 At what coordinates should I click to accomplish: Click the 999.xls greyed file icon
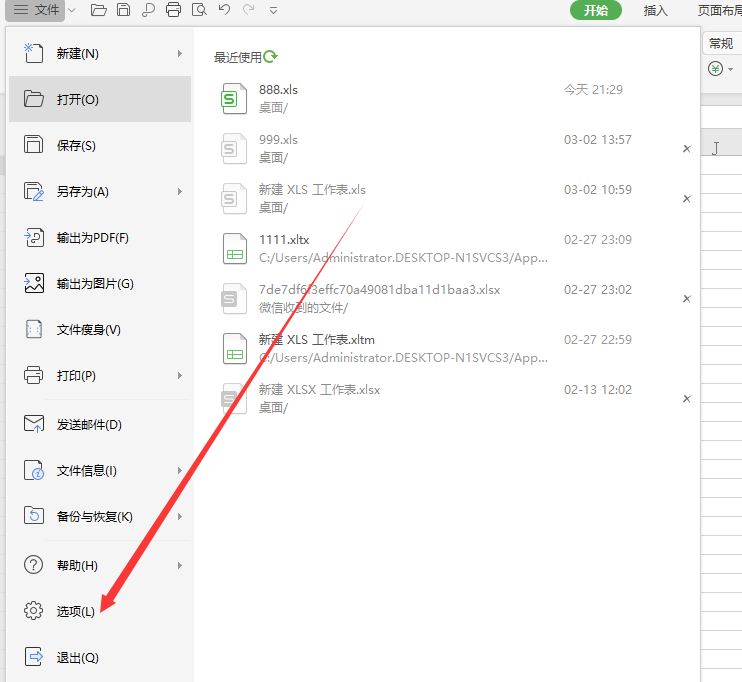point(234,149)
